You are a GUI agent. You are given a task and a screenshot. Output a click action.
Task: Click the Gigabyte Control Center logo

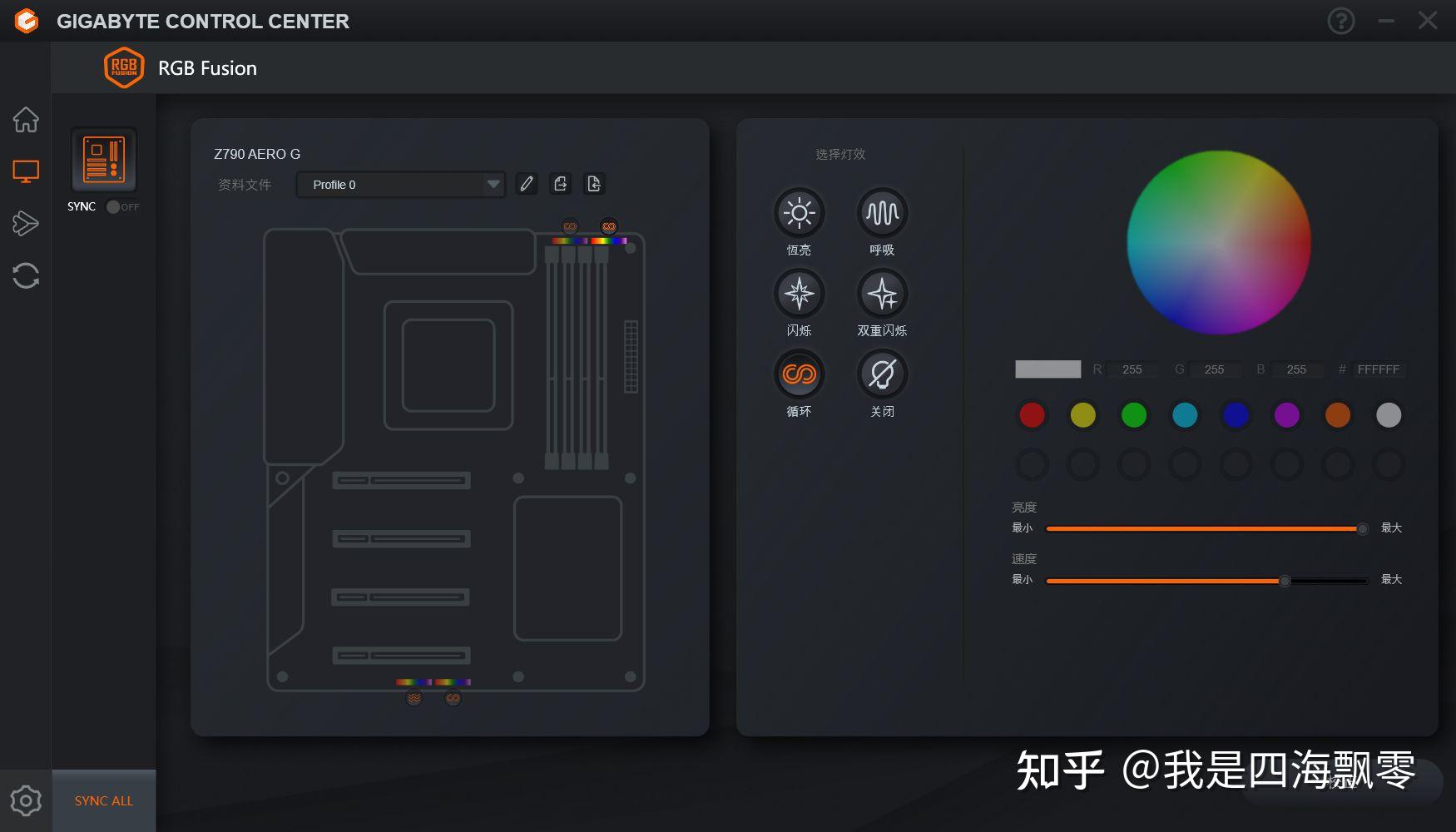(27, 21)
